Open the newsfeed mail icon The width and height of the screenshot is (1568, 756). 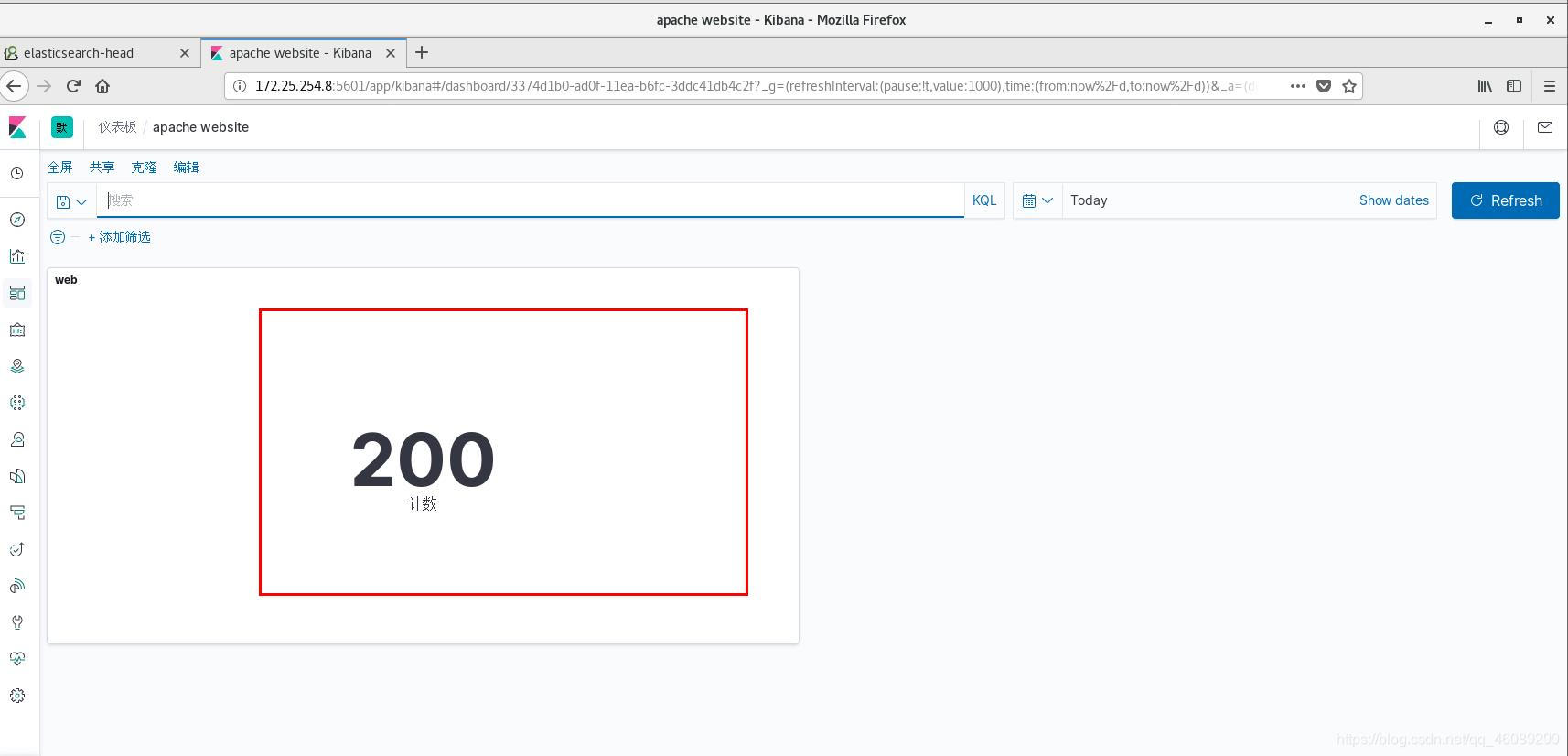tap(1545, 127)
